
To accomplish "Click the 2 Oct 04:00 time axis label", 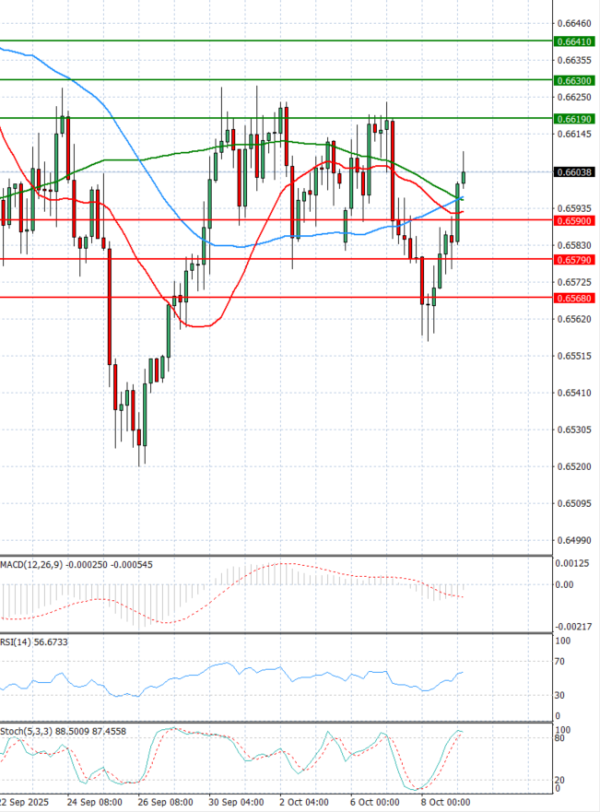I will click(303, 802).
